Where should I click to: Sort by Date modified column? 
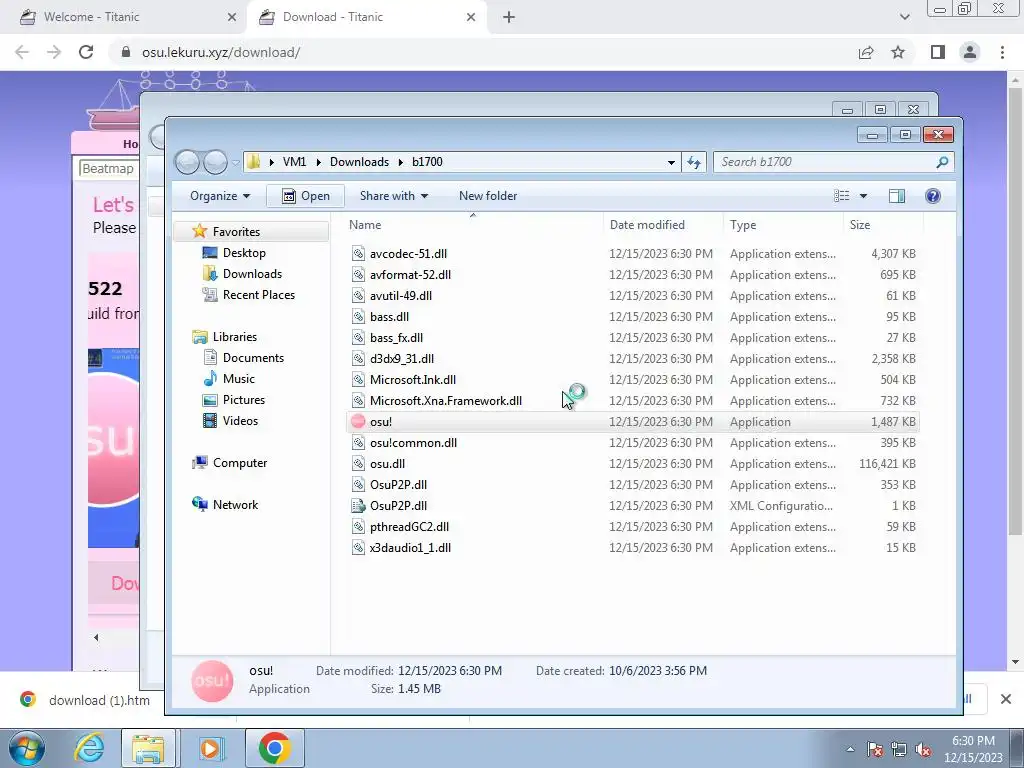647,225
